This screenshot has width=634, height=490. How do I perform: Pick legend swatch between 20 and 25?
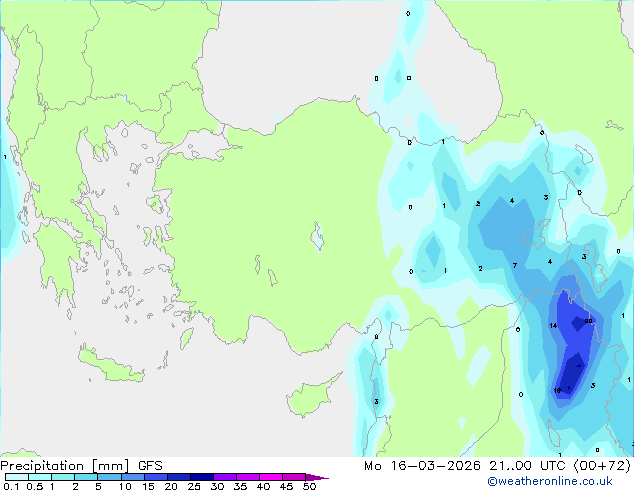click(x=178, y=477)
